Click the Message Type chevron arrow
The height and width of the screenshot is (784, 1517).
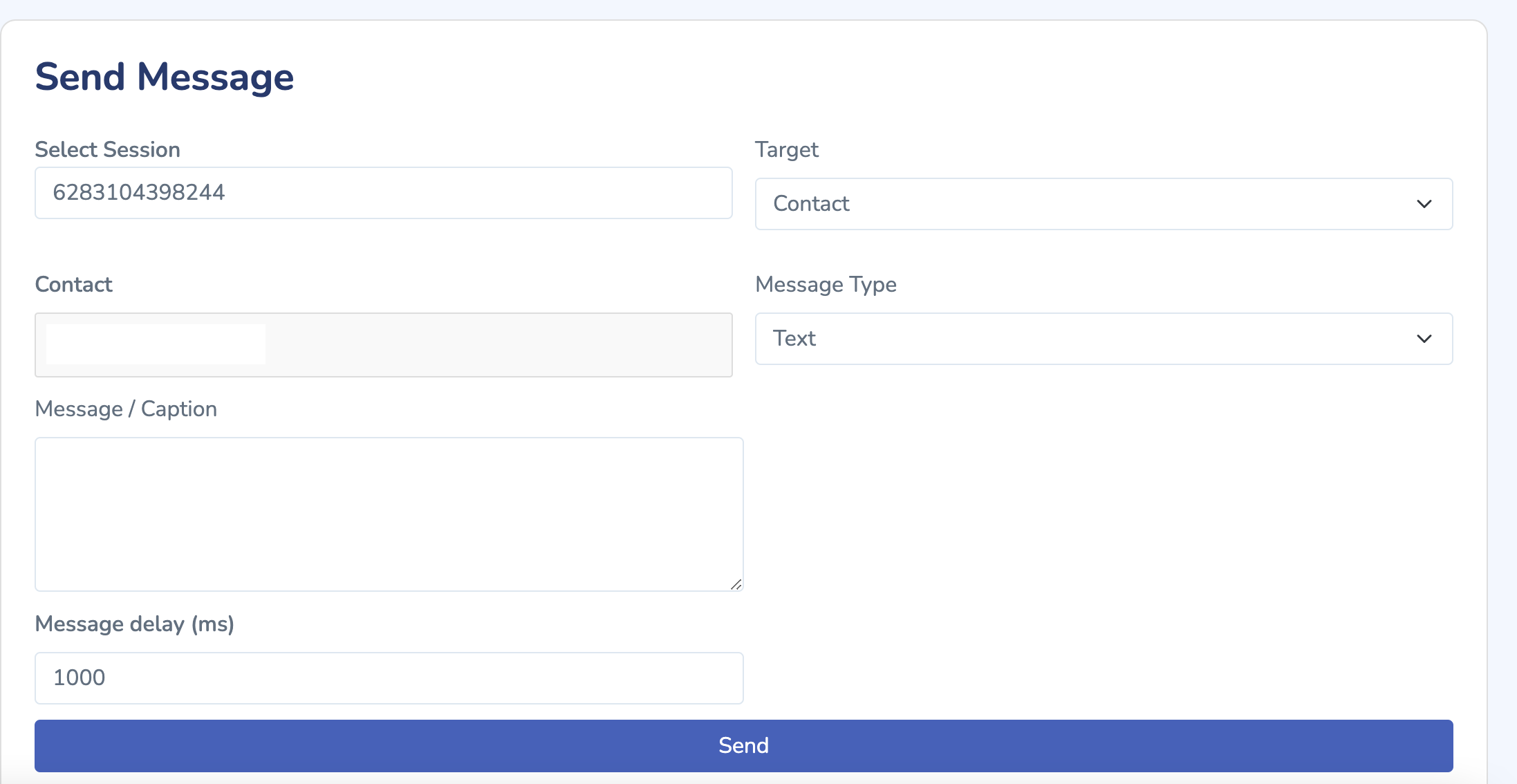point(1424,339)
